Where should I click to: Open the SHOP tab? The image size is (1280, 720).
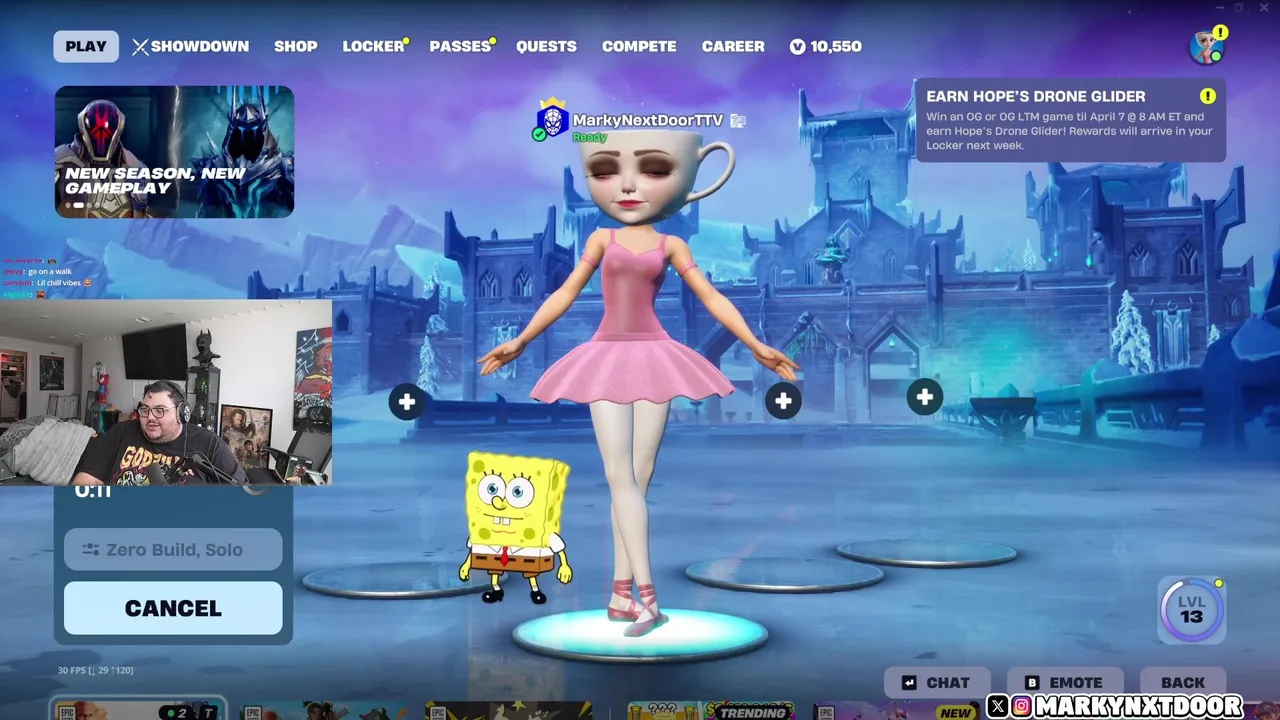[296, 46]
